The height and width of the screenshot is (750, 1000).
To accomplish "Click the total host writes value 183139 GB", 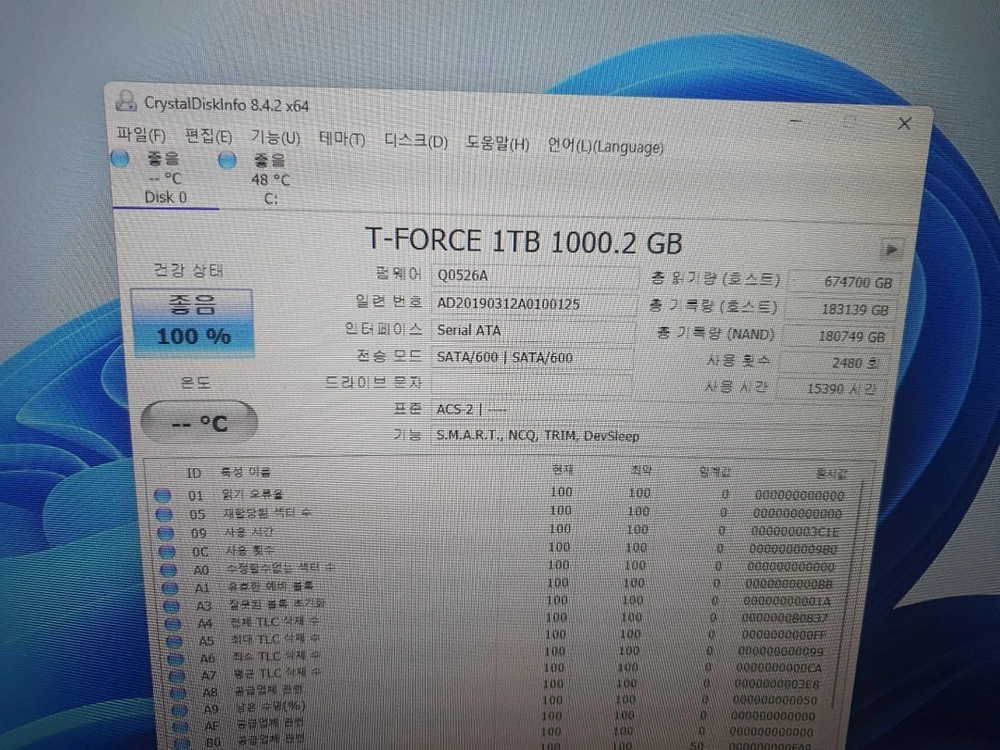I will pyautogui.click(x=839, y=309).
